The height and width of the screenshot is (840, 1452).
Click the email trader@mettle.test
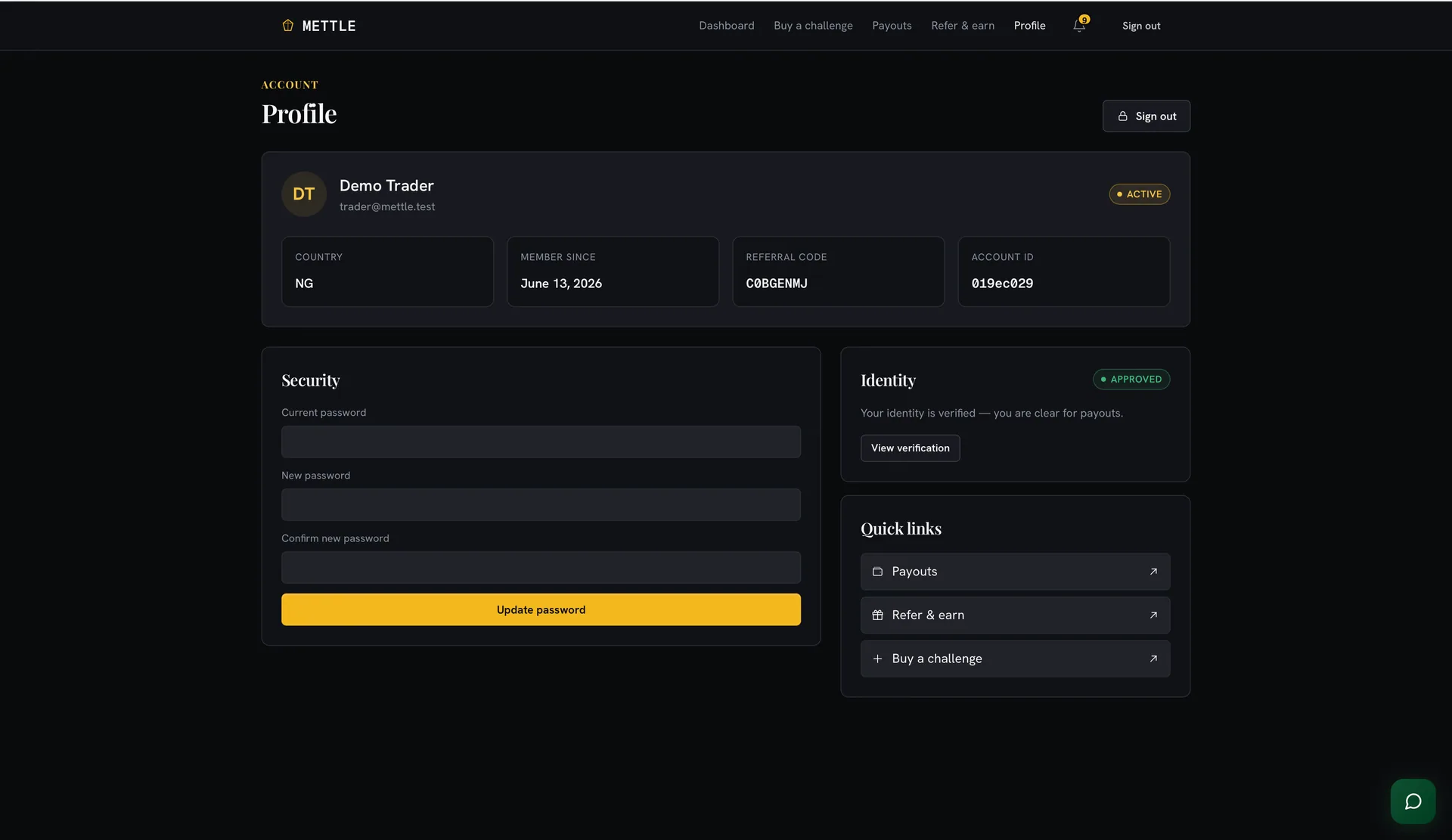pyautogui.click(x=387, y=206)
